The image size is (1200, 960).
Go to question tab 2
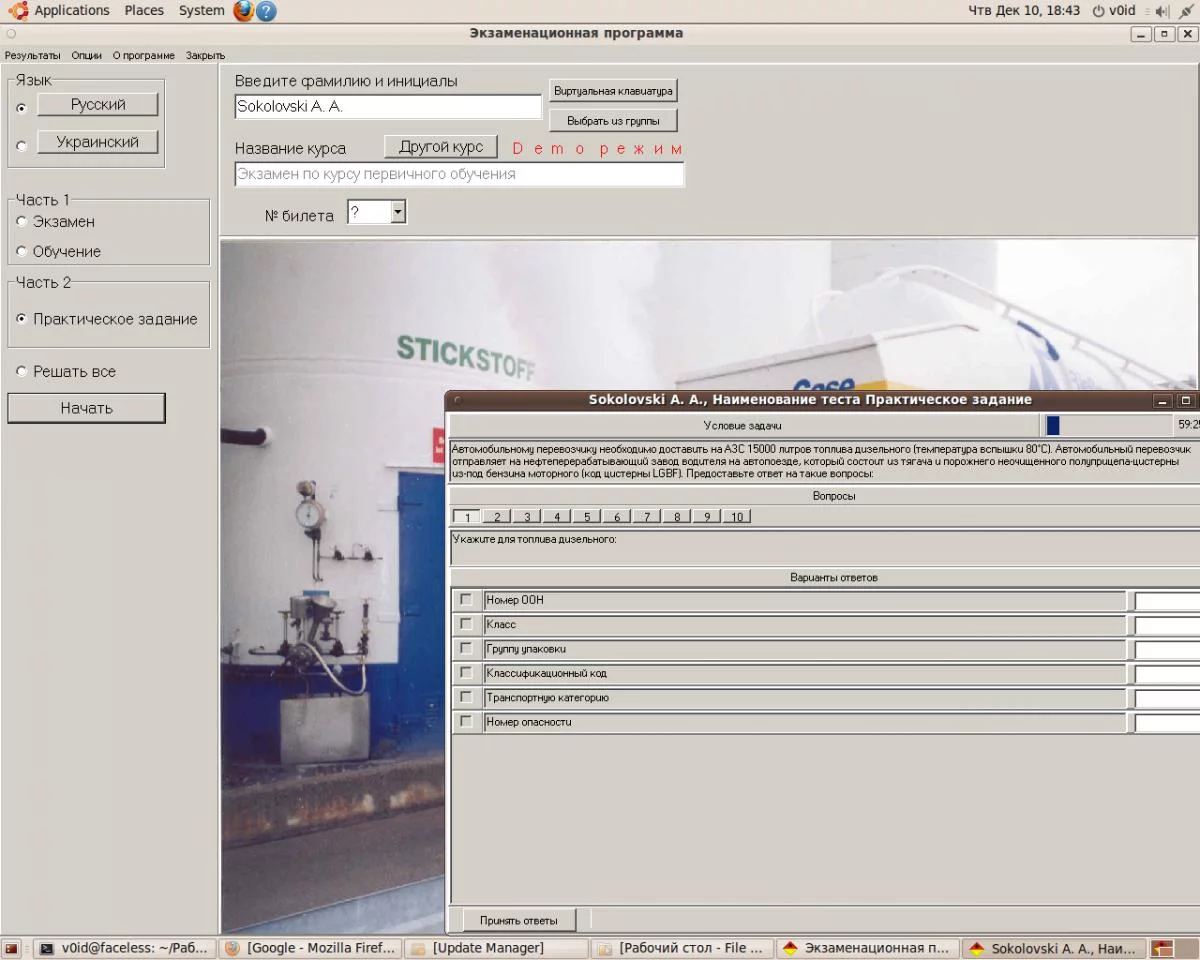pos(496,517)
